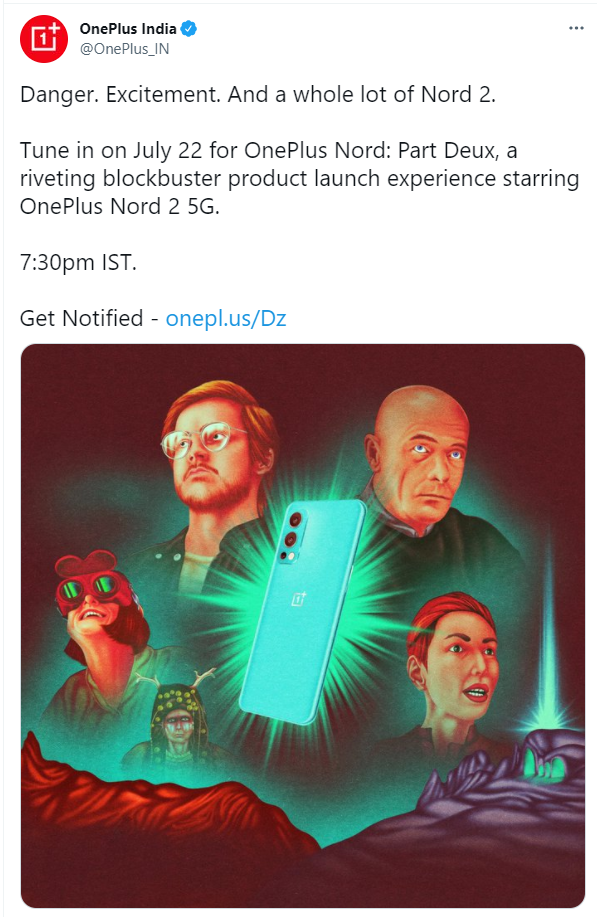Click the blue verified badge
Viewport: 597px width, 917px height.
coord(188,29)
